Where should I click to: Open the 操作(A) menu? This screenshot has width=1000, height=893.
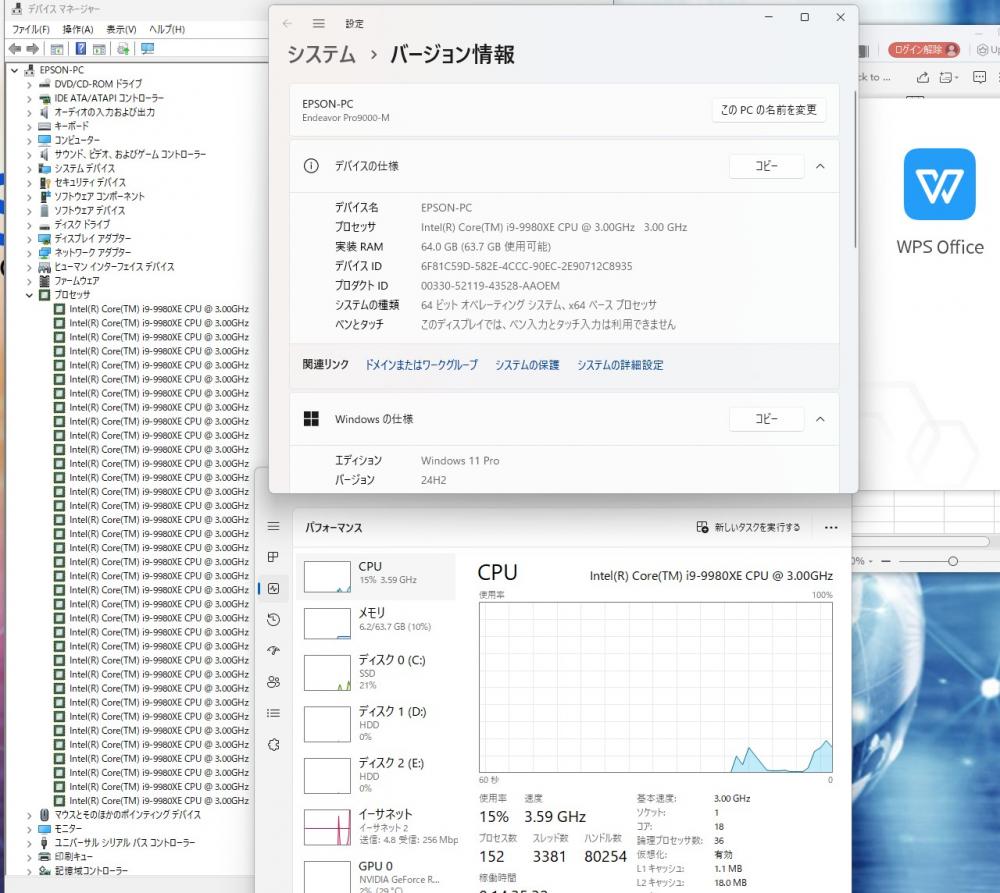tap(78, 29)
